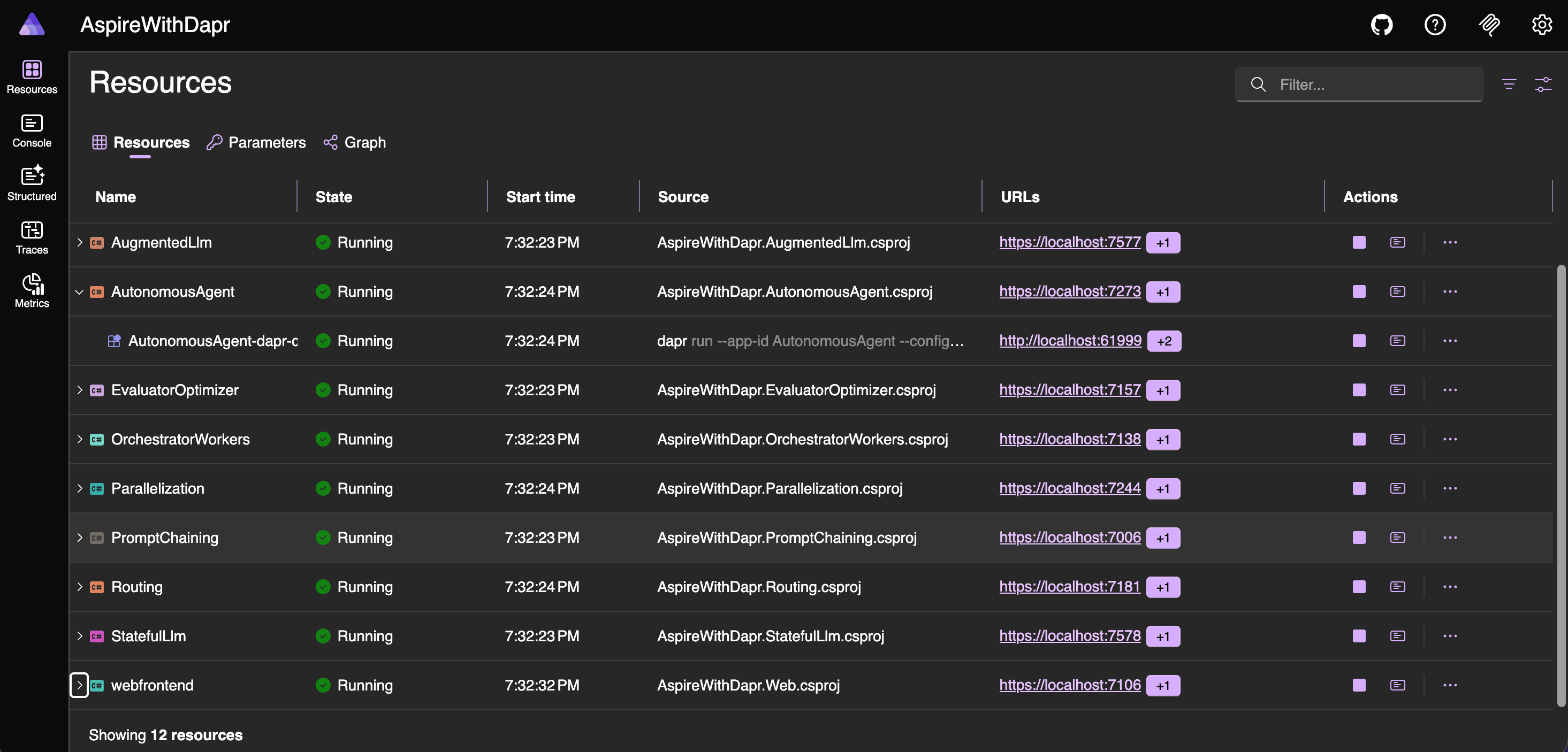The width and height of the screenshot is (1568, 752).
Task: Expand the AugmentedLlm row
Action: point(79,242)
